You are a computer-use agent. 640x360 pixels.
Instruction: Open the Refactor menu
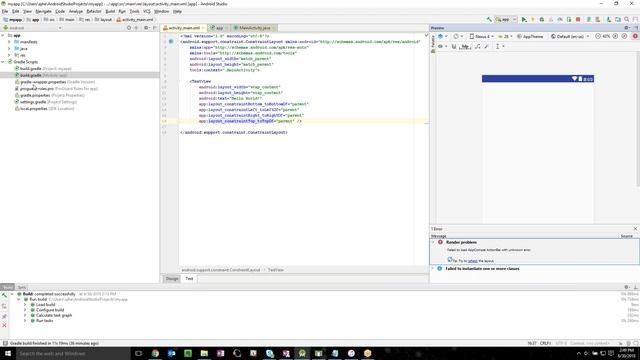(x=93, y=11)
